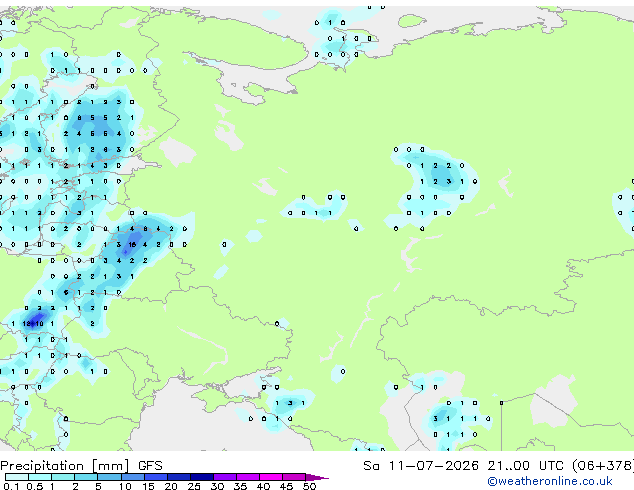
Task: Click the '35' legend scale label
Action: [x=240, y=486]
